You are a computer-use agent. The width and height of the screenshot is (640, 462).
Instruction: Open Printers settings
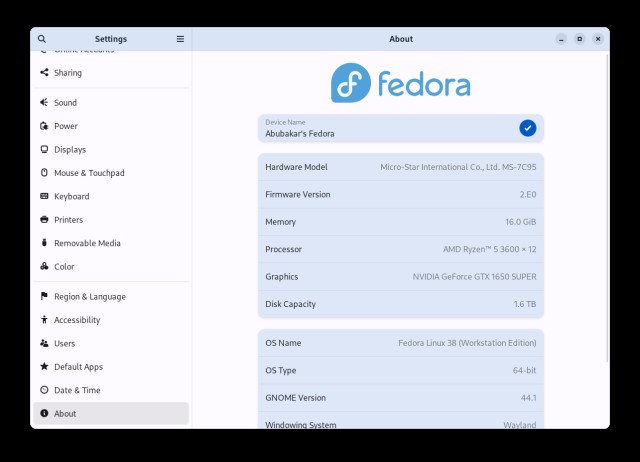click(111, 220)
